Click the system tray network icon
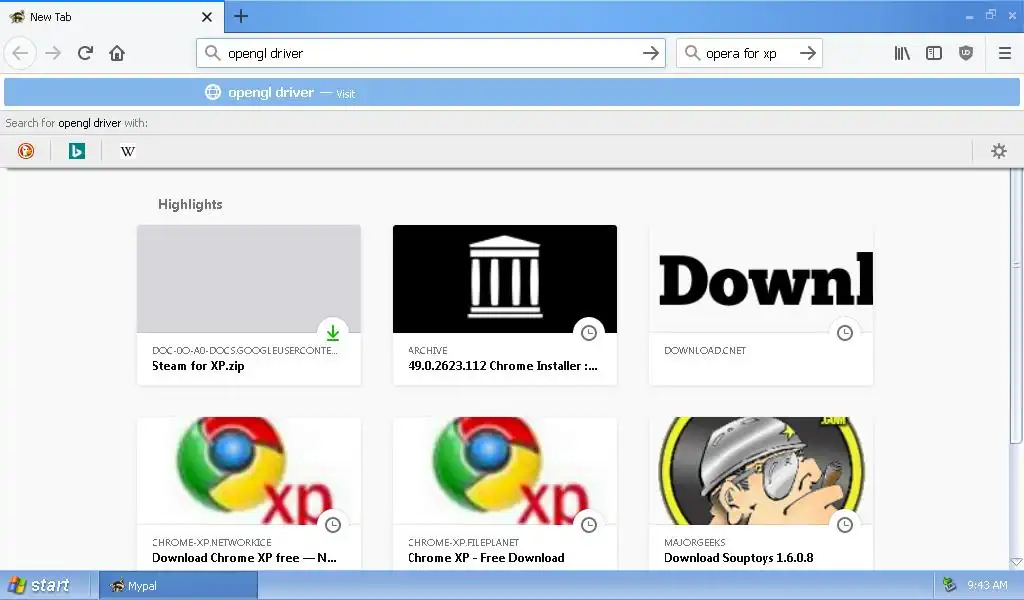 pos(950,585)
